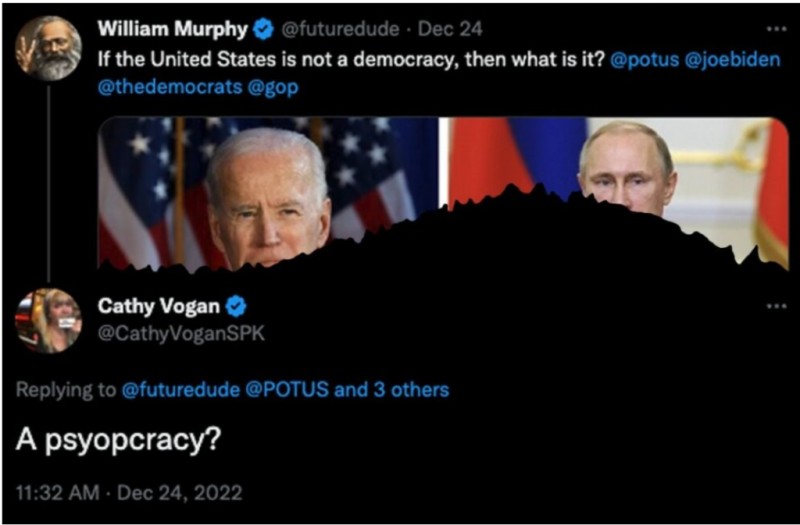Click the @joebiden mention

[x=731, y=58]
